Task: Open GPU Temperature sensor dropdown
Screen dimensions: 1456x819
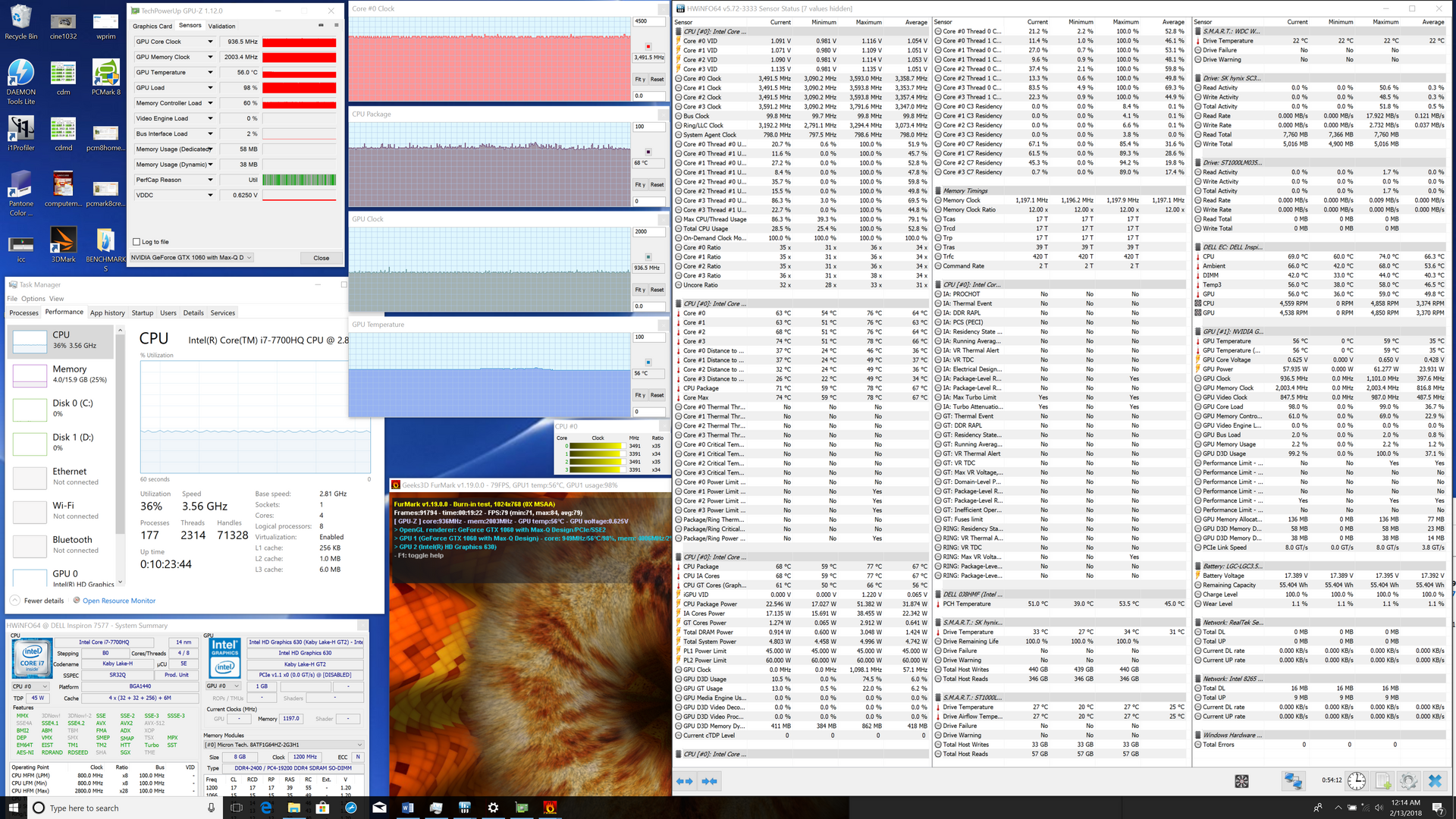Action: (x=210, y=72)
